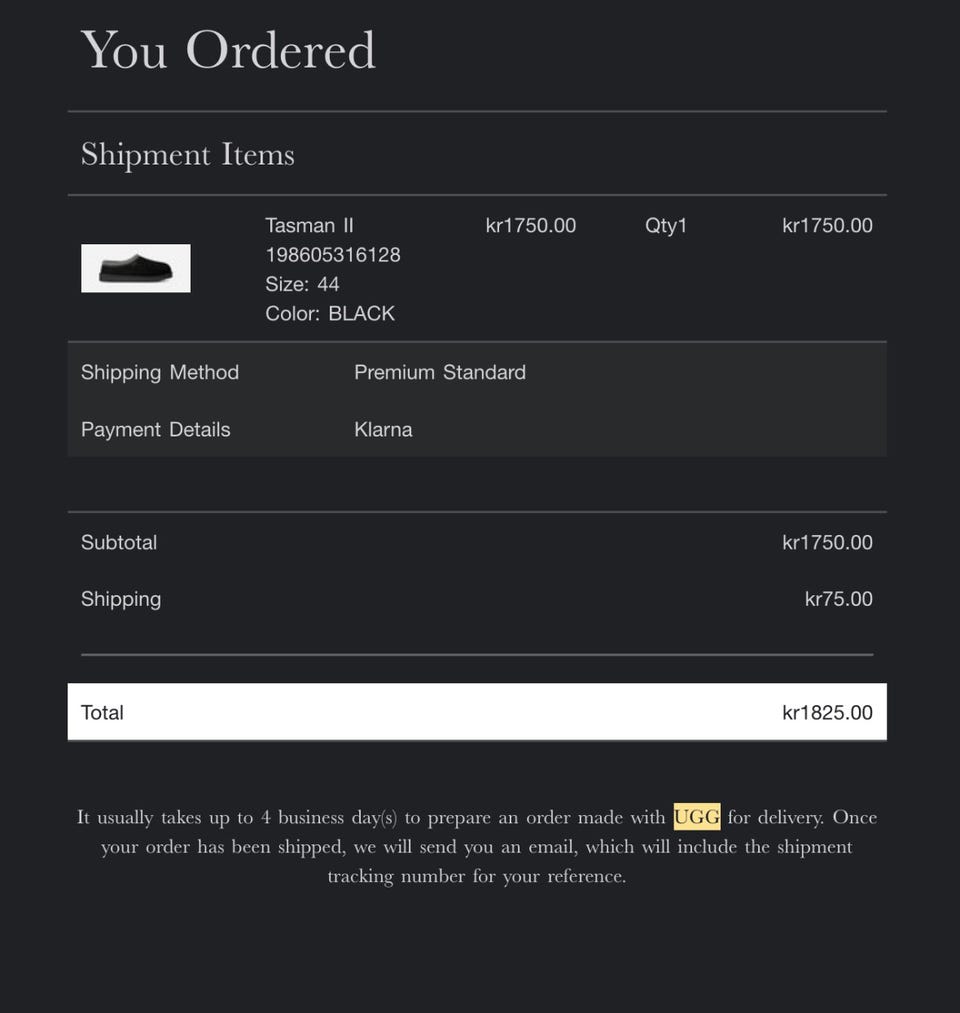The height and width of the screenshot is (1013, 960).
Task: Click the Subtotal label
Action: [x=119, y=542]
